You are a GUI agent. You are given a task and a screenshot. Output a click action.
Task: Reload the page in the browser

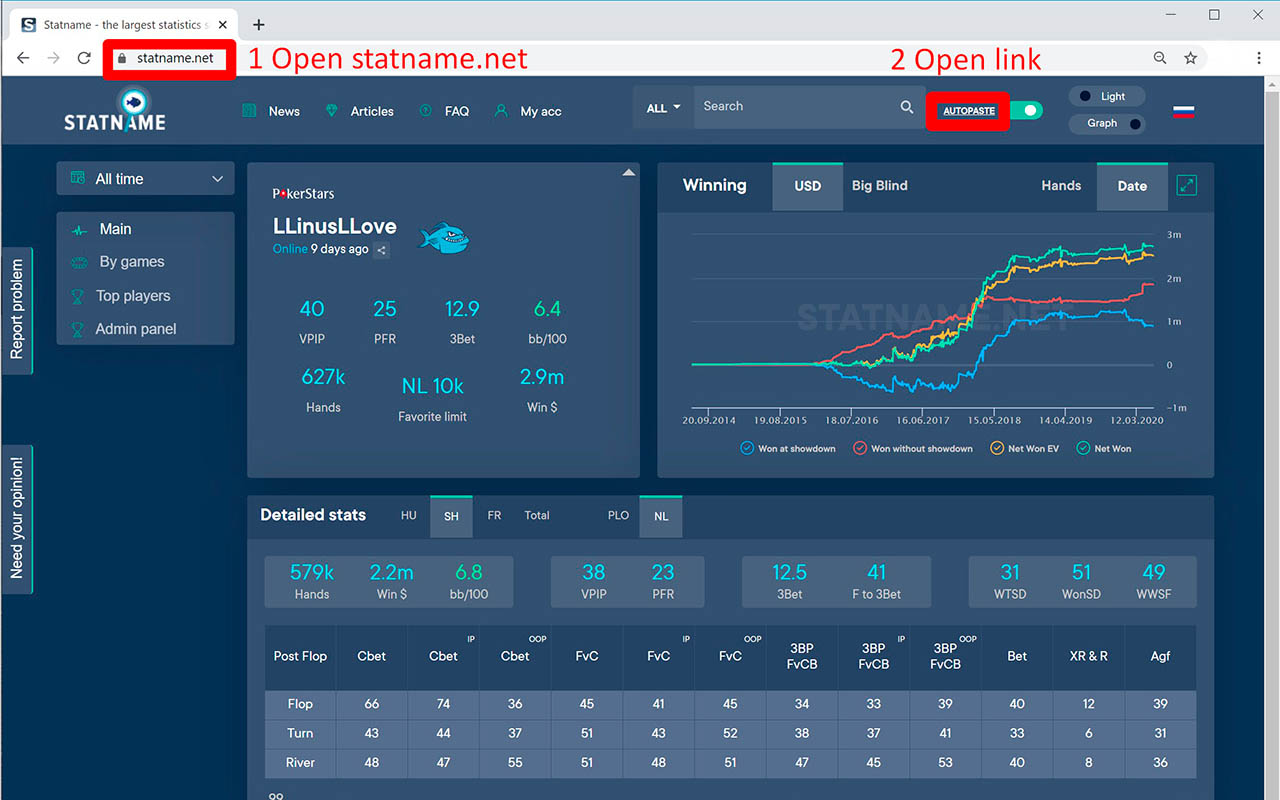tap(85, 58)
